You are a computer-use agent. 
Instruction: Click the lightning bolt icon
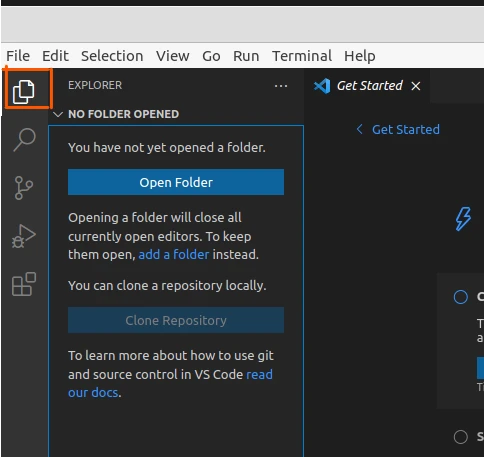pos(463,219)
